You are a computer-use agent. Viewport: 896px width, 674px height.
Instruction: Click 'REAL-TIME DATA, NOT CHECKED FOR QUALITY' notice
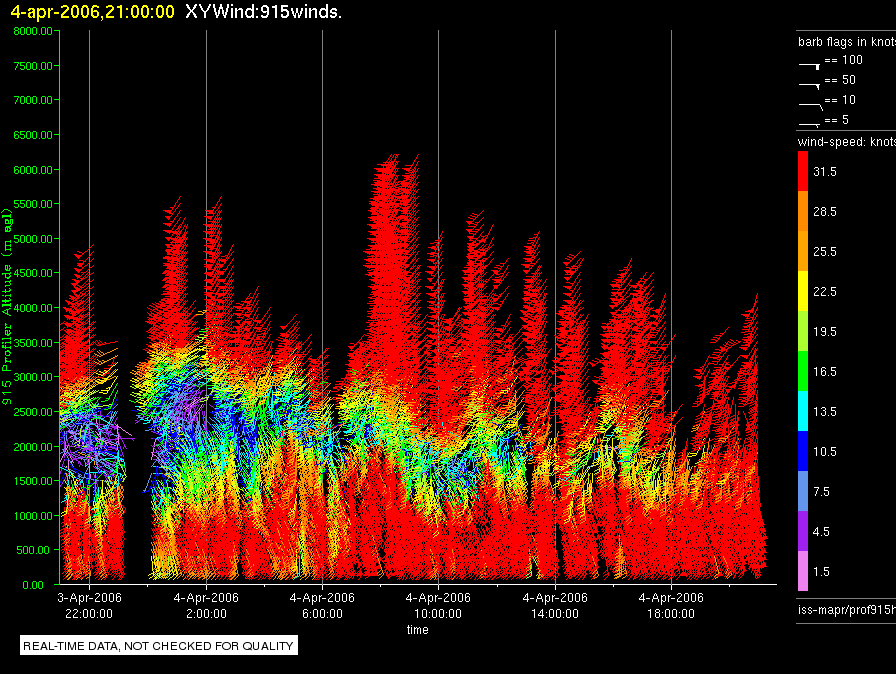(x=158, y=646)
